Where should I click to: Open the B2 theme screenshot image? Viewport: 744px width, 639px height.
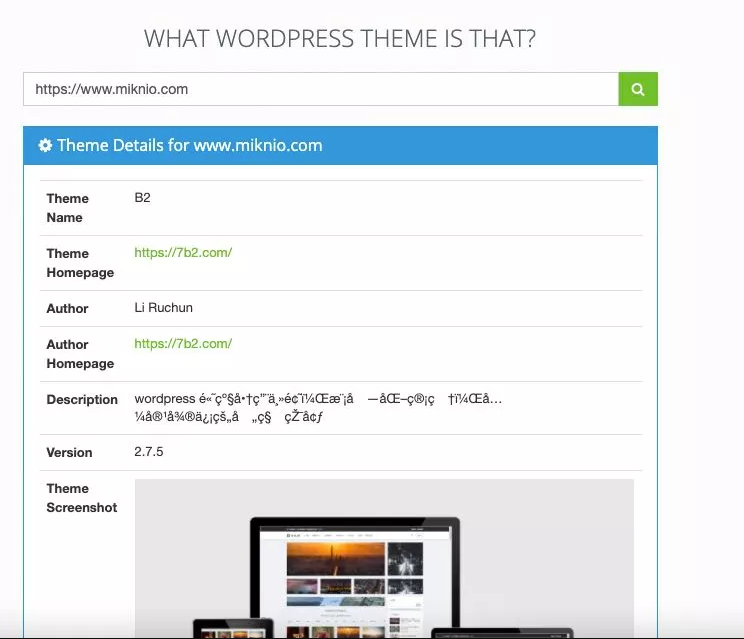[384, 558]
